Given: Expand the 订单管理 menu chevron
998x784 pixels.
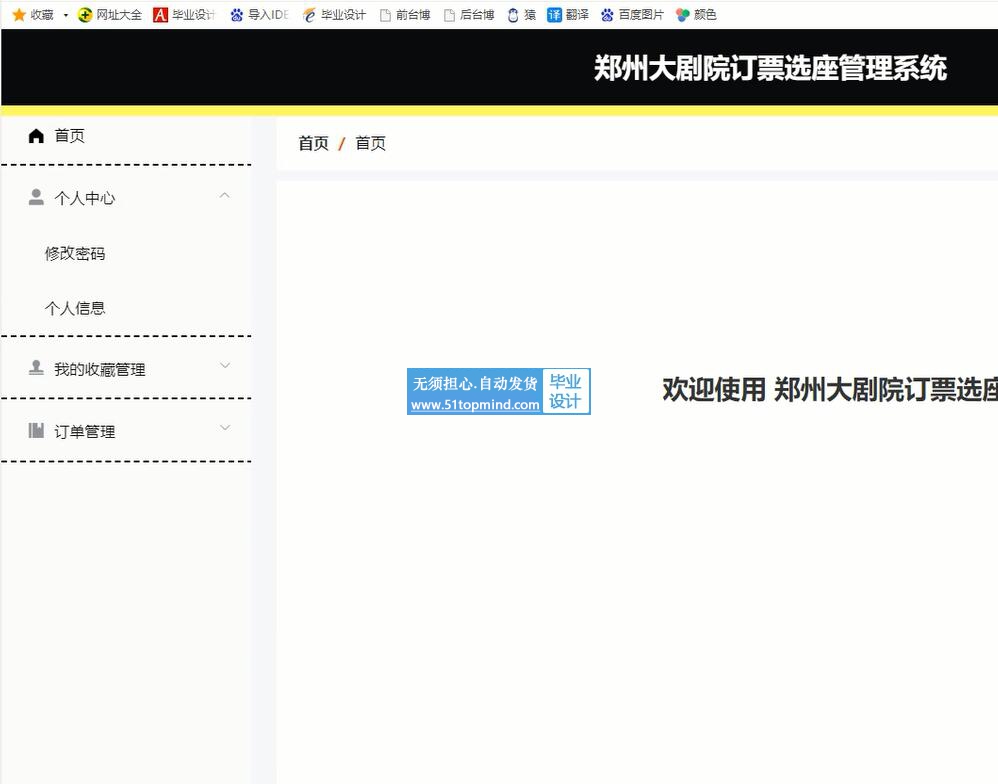Looking at the screenshot, I should 225,428.
